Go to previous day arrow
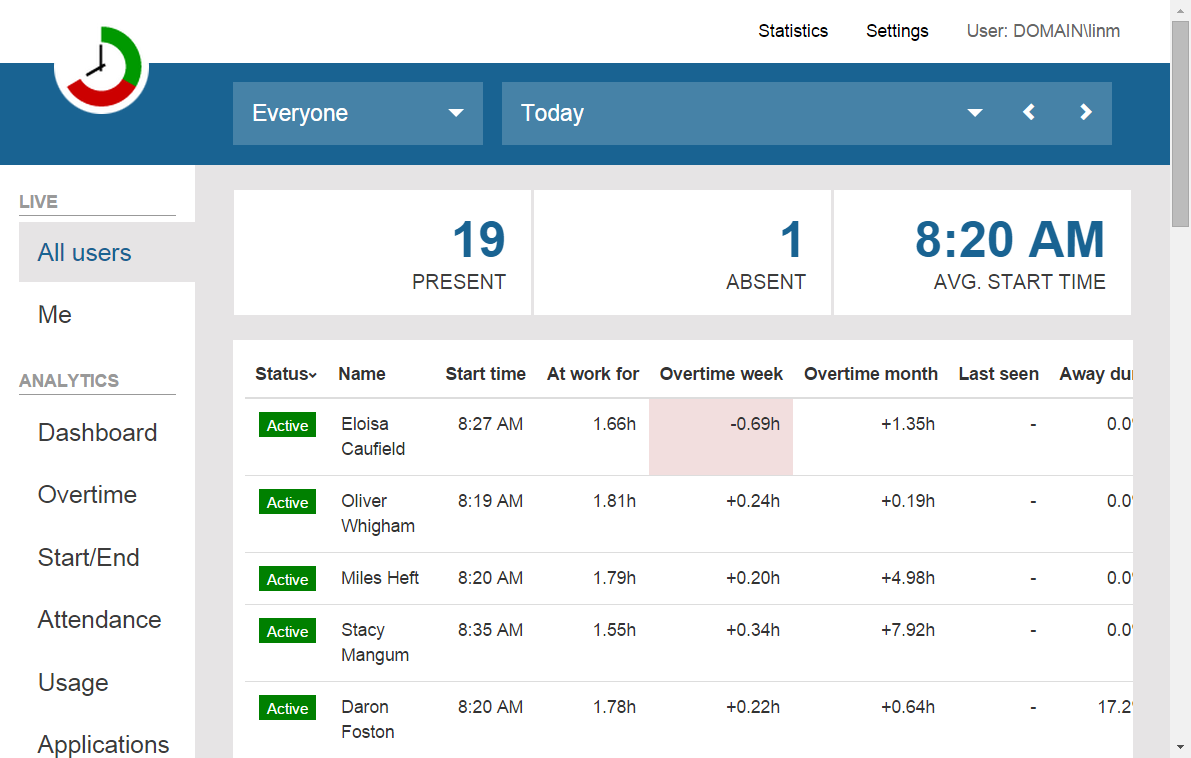Image resolution: width=1191 pixels, height=758 pixels. point(1029,113)
